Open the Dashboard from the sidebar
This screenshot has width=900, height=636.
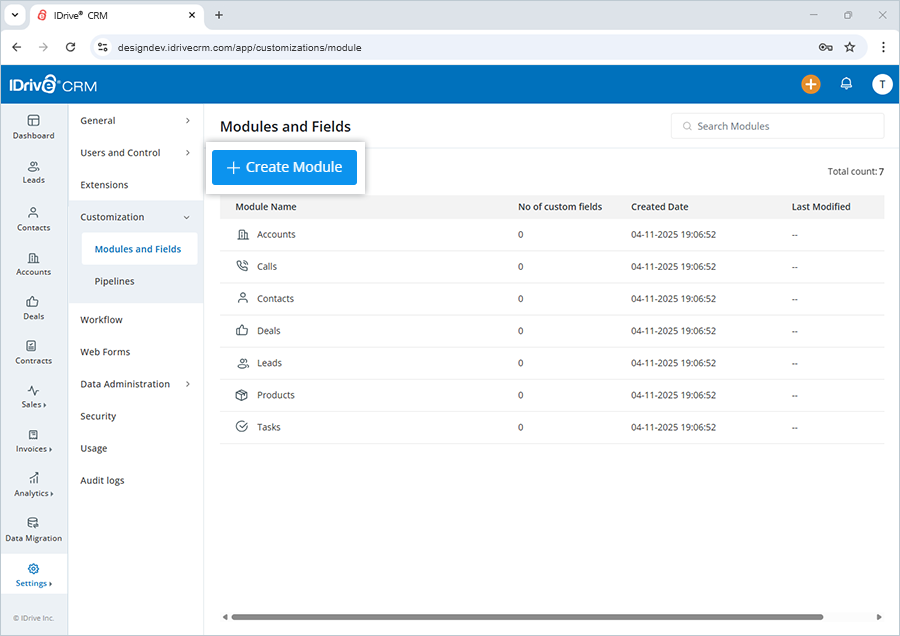click(33, 127)
